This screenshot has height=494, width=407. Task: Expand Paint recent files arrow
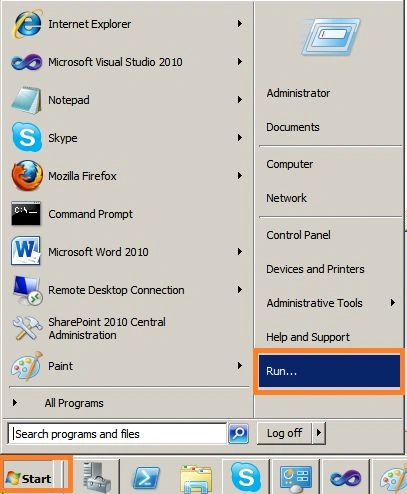click(240, 366)
